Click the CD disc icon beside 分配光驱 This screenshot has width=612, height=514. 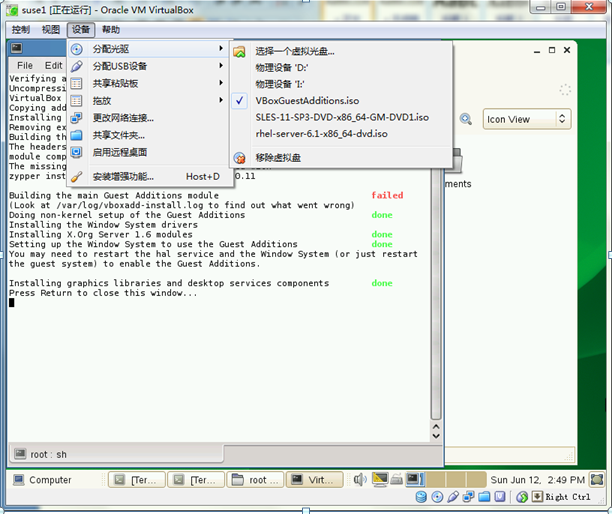(x=76, y=49)
